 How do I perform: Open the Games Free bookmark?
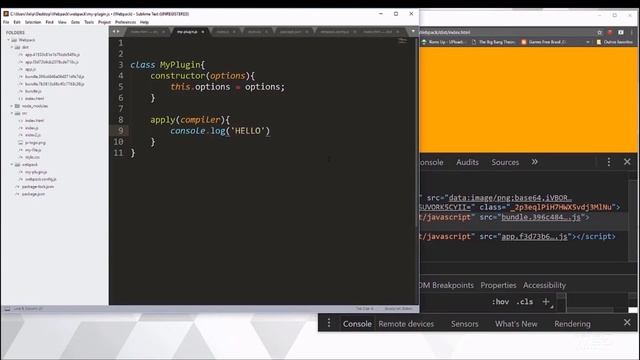pos(544,42)
